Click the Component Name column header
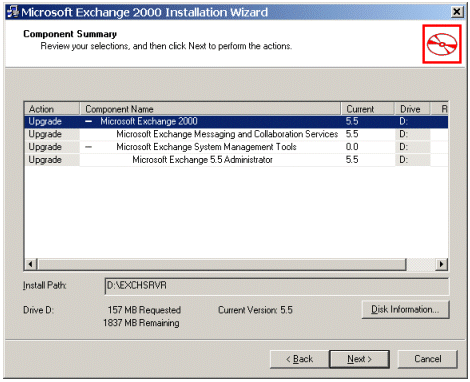470x382 pixels. 210,109
